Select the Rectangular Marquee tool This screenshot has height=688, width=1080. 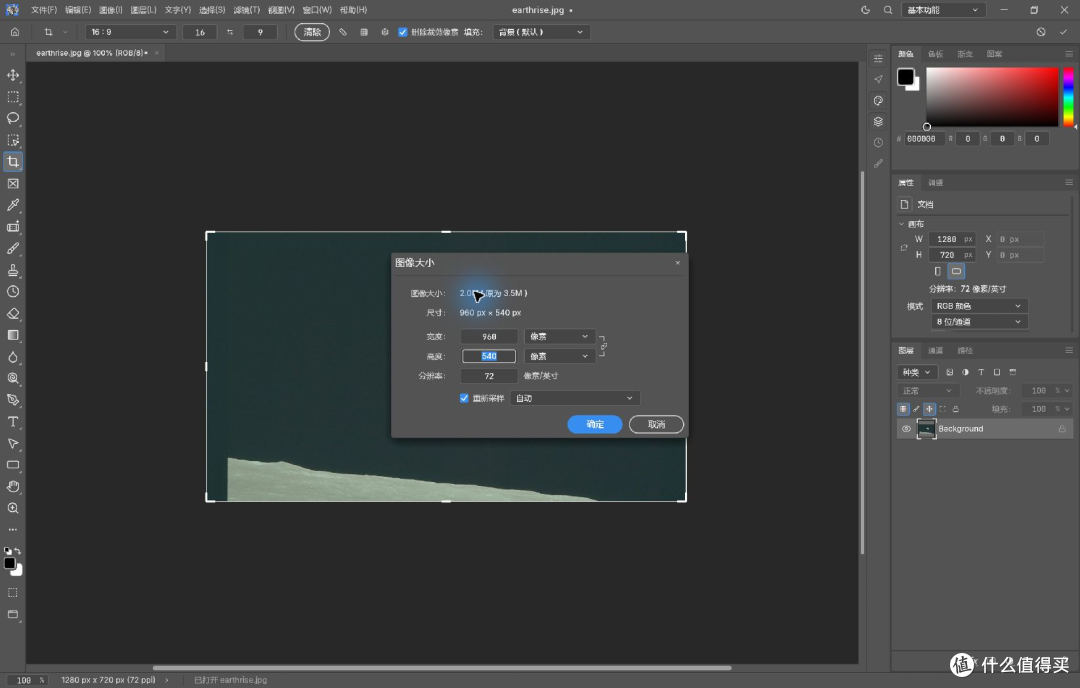click(13, 97)
